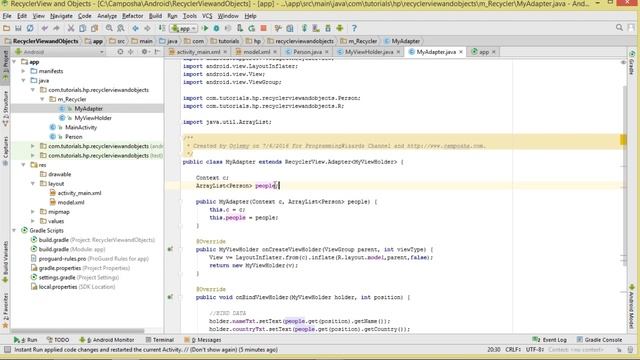Open the File menu
The width and height of the screenshot is (640, 360).
[x=7, y=16]
